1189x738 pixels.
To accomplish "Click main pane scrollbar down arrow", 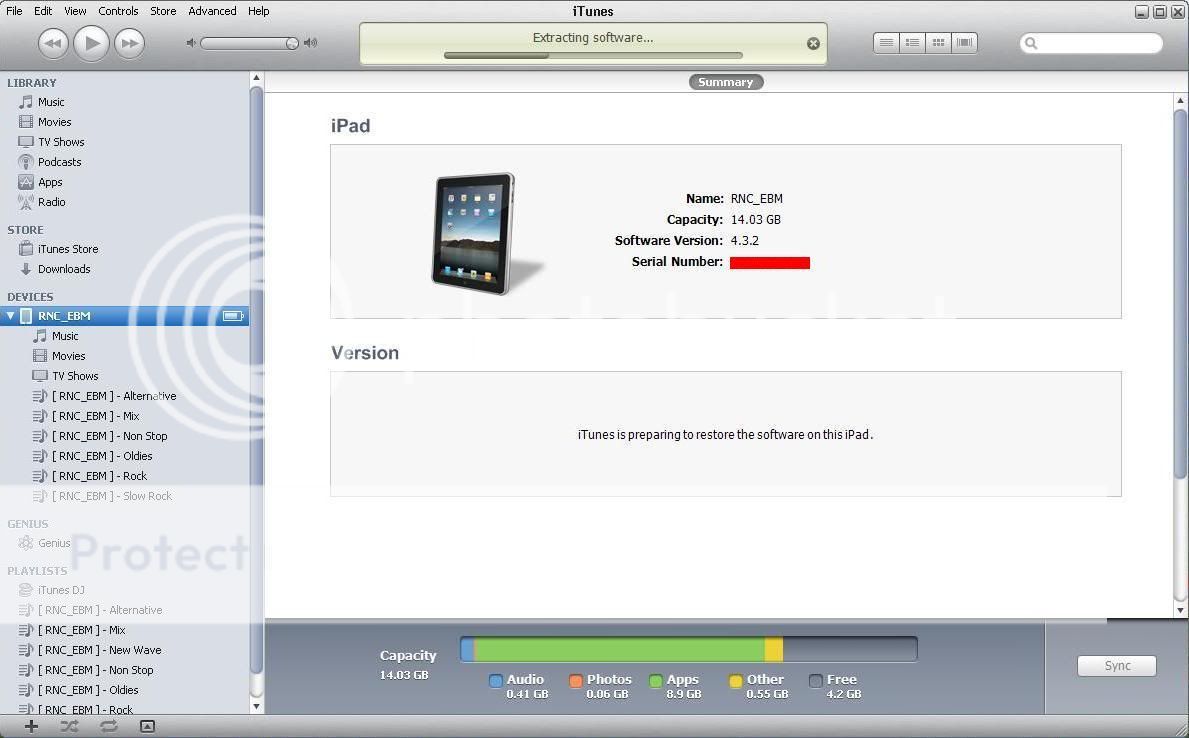I will pos(1180,610).
